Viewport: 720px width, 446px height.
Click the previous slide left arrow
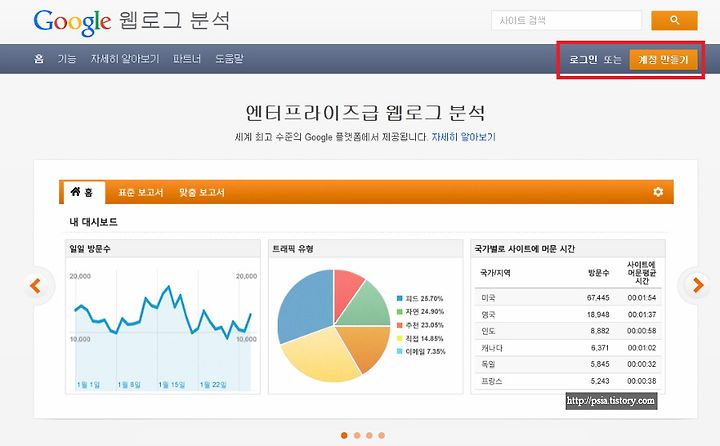36,286
